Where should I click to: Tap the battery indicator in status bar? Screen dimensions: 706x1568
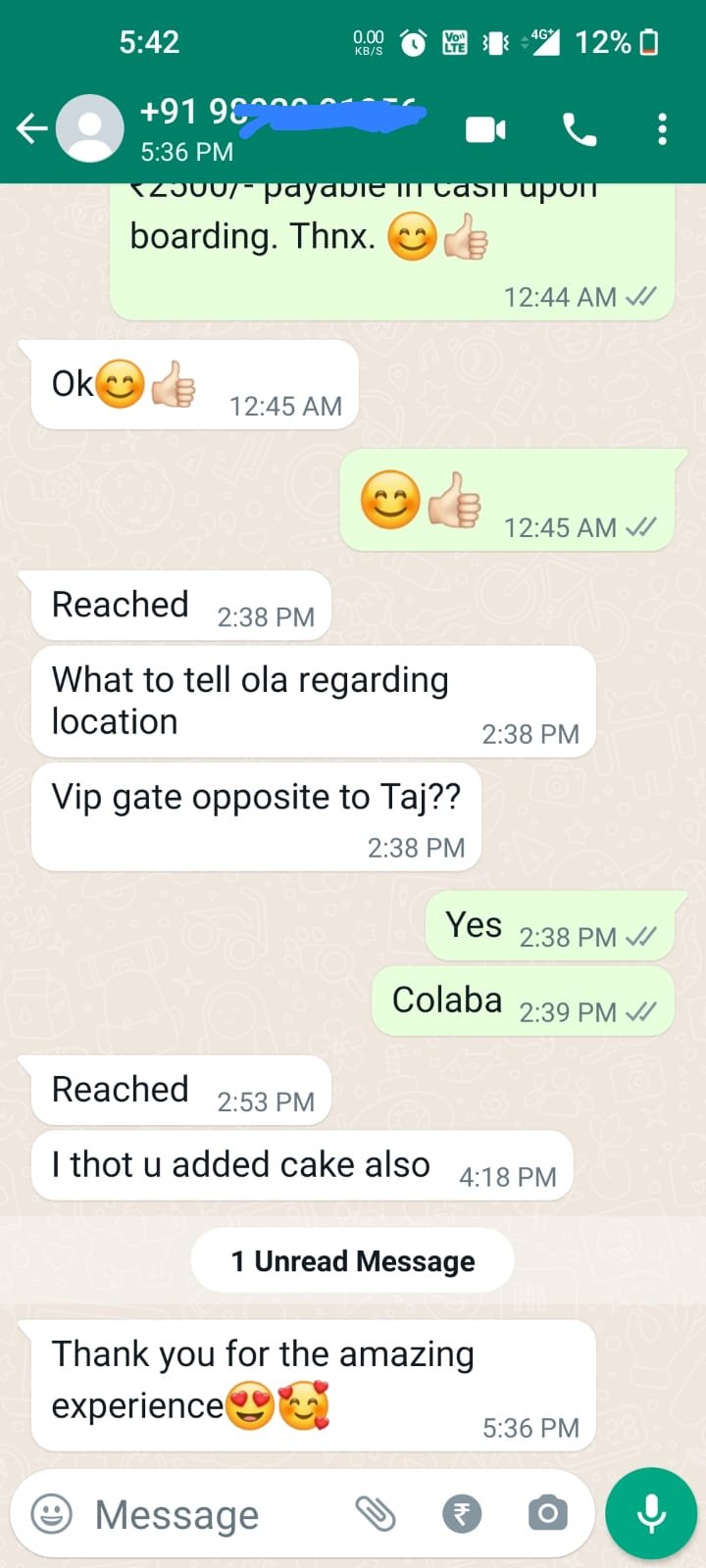648,42
